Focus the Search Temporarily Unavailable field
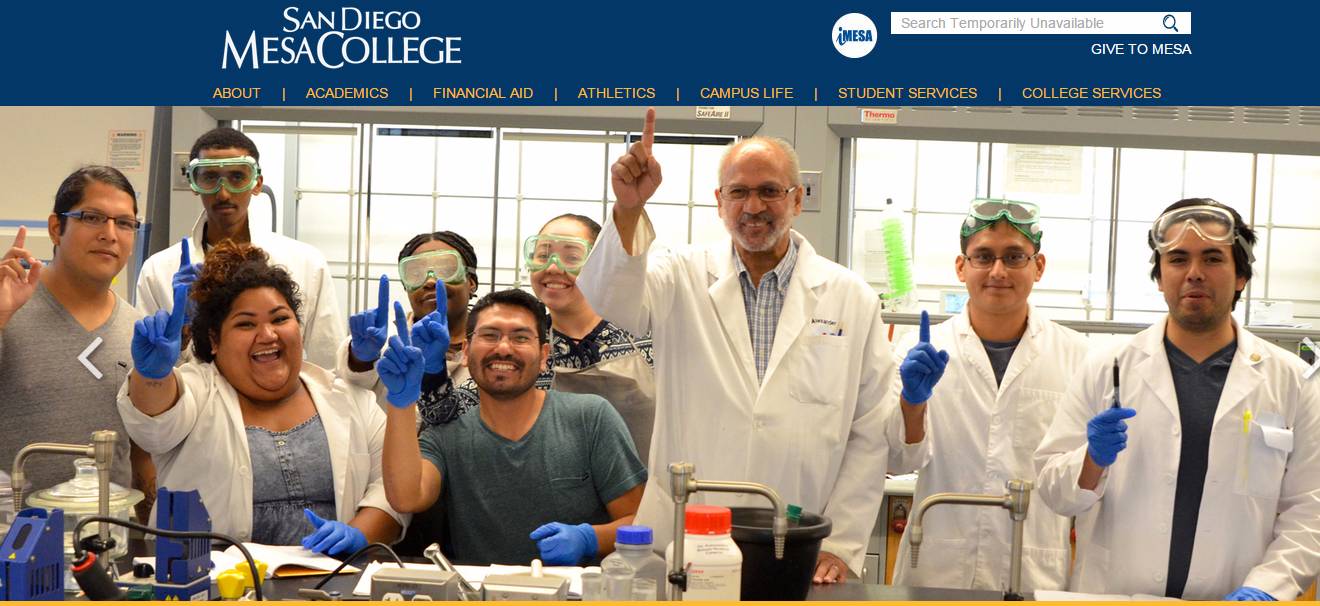Viewport: 1320px width, 606px height. [x=1024, y=23]
